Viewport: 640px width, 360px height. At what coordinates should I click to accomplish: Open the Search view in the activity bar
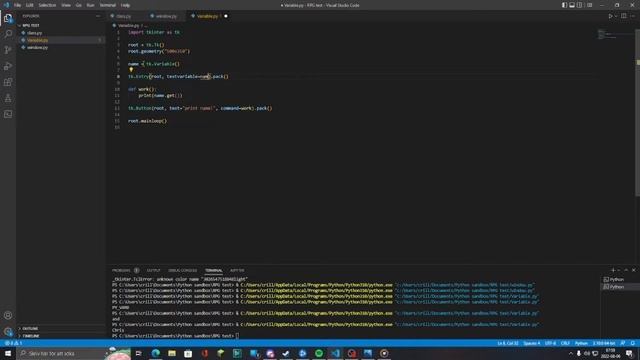pos(8,33)
